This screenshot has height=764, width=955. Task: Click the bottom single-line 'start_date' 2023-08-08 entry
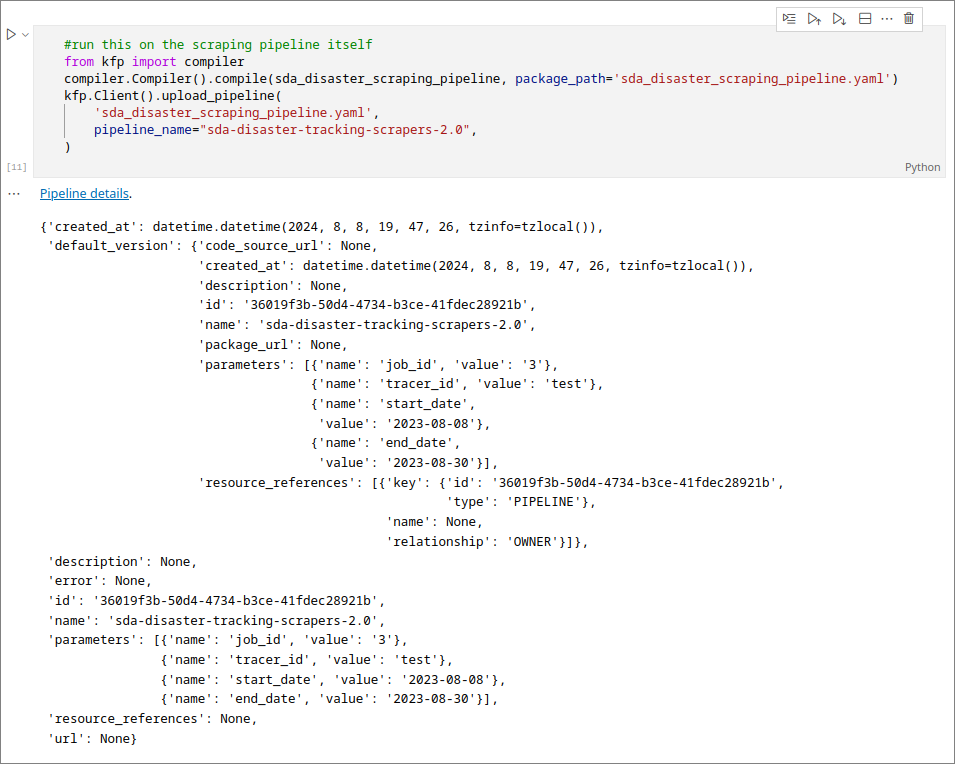pos(333,680)
